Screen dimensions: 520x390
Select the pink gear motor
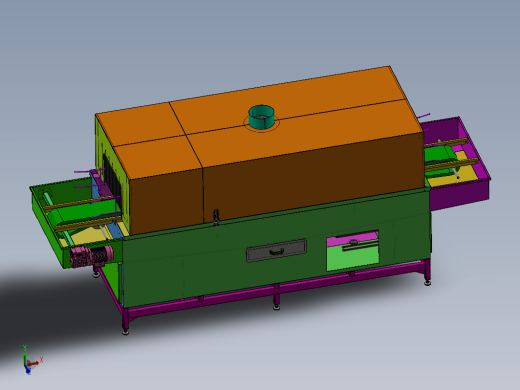click(92, 256)
